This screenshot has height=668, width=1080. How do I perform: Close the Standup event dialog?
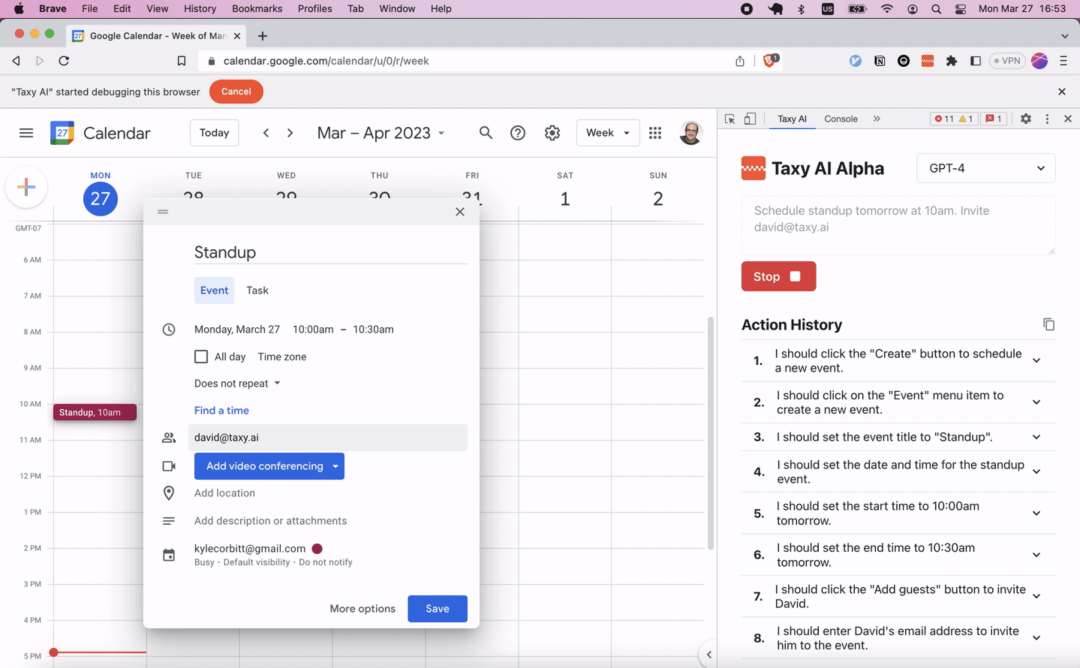click(x=460, y=211)
